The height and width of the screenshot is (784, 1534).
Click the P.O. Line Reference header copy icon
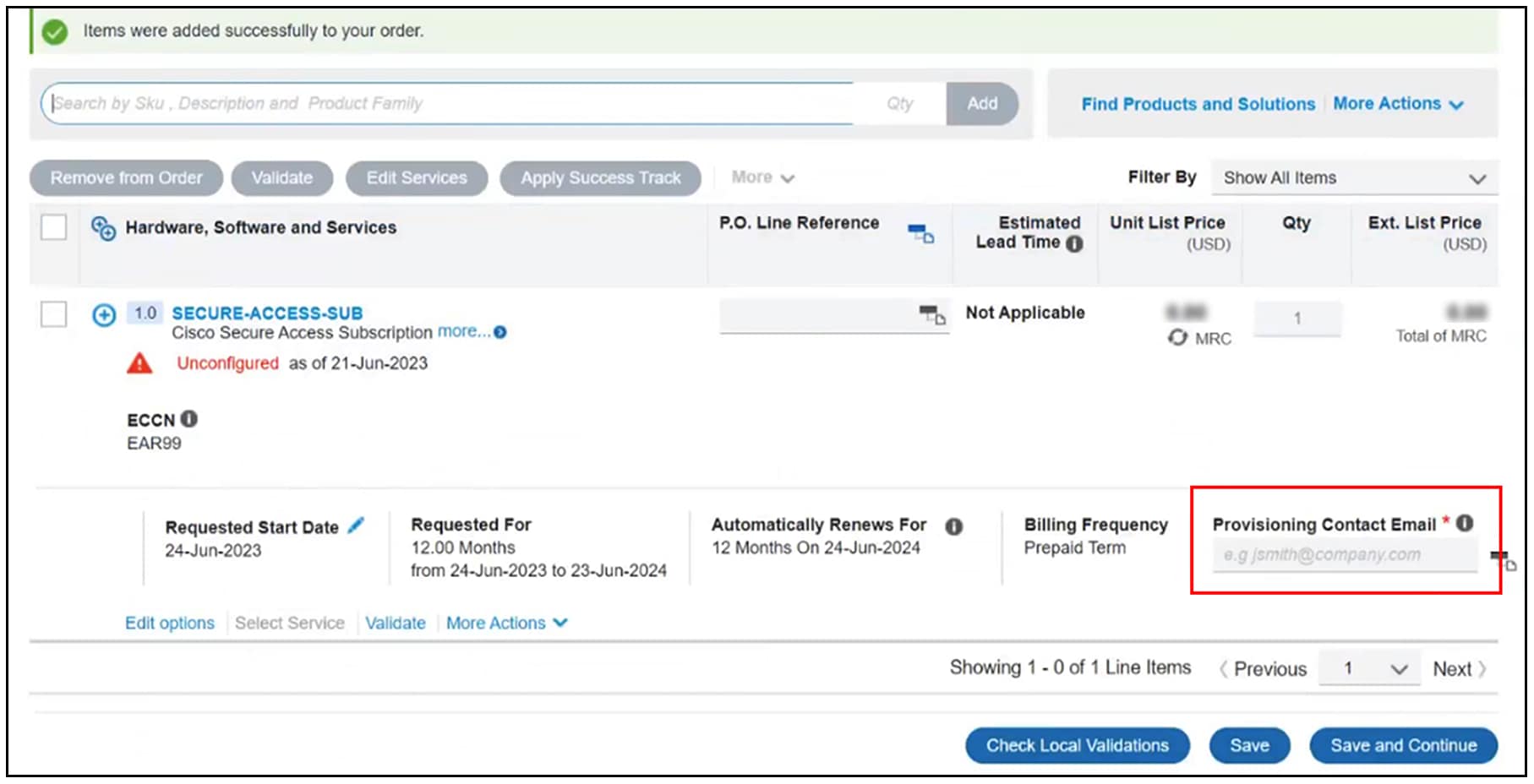click(920, 232)
